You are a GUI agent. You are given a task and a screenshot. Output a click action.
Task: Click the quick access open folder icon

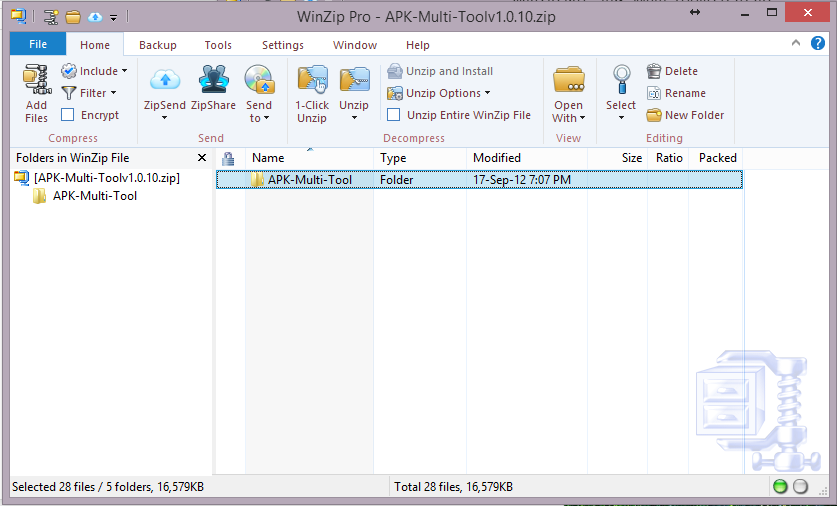(73, 17)
